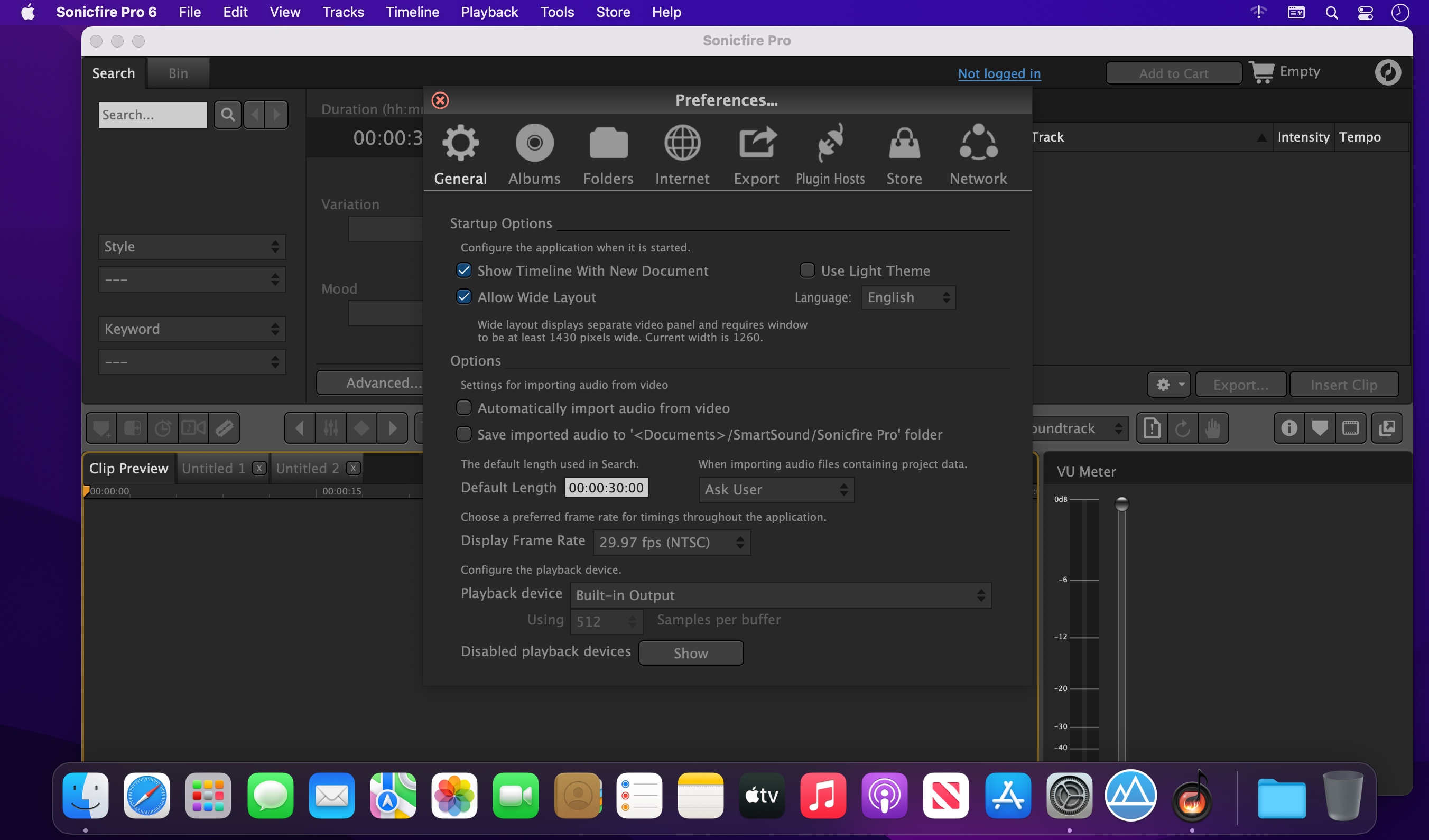Image resolution: width=1429 pixels, height=840 pixels.
Task: Open the Network preferences tab
Action: coord(978,155)
